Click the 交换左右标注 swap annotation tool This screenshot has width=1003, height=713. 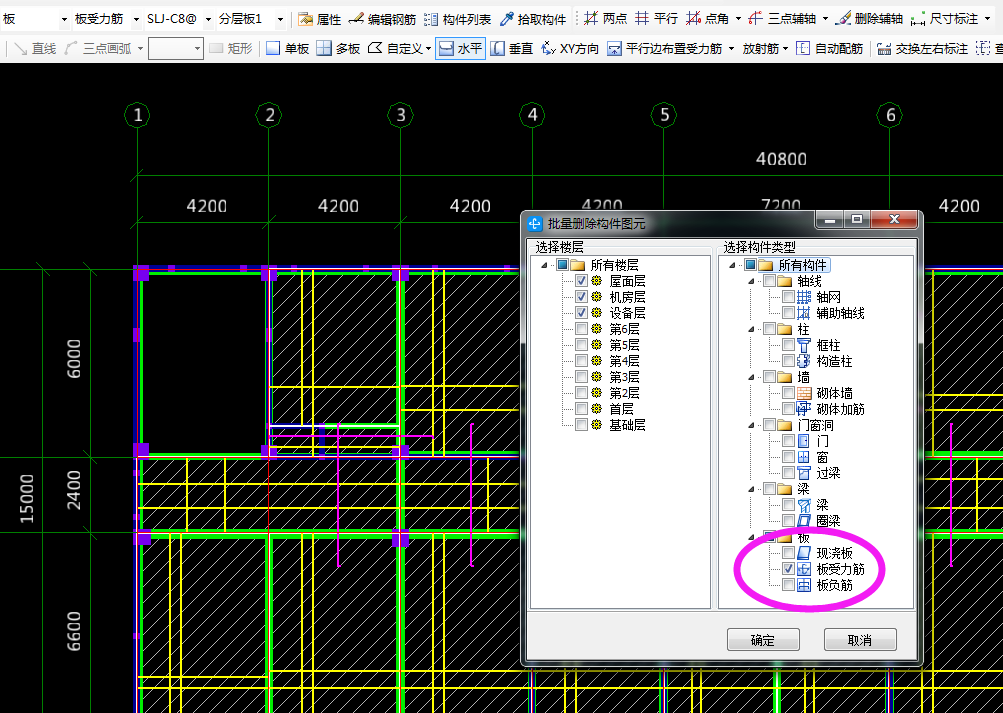coord(922,49)
